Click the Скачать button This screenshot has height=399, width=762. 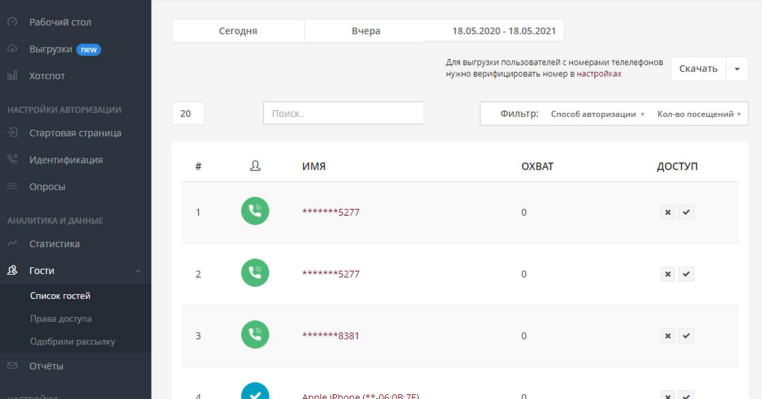[698, 69]
